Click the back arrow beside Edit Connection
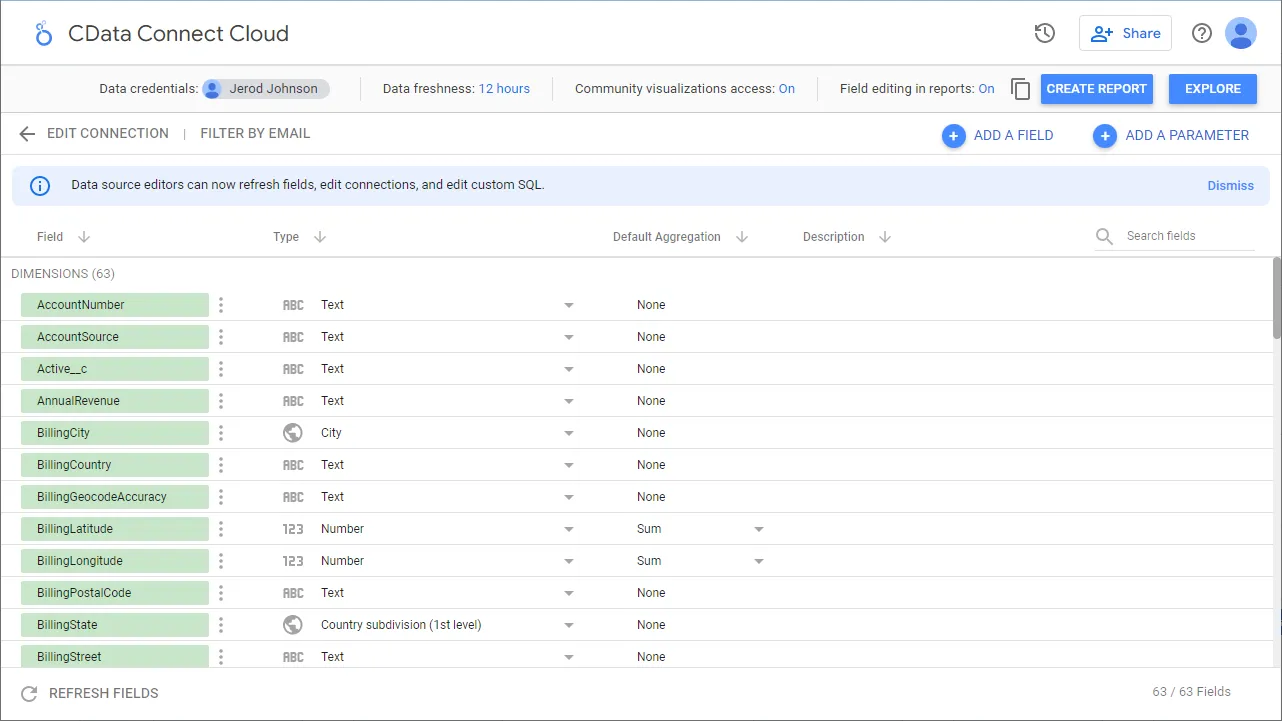This screenshot has height=721, width=1282. pos(27,134)
